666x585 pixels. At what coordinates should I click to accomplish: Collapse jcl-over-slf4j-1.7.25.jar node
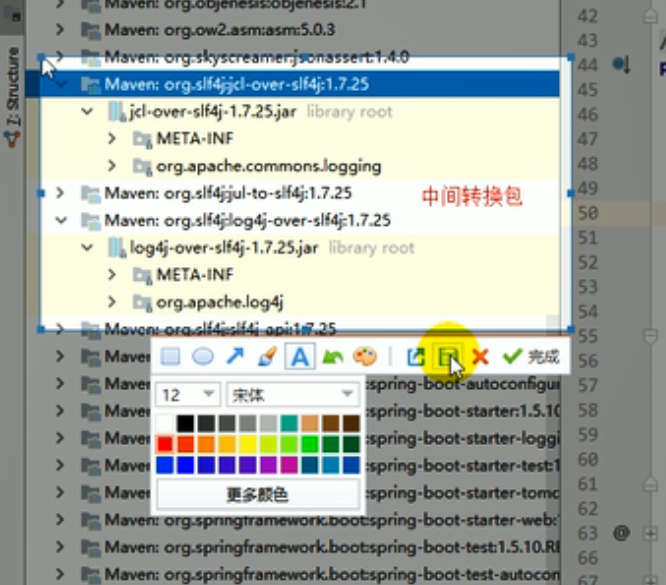(x=87, y=112)
